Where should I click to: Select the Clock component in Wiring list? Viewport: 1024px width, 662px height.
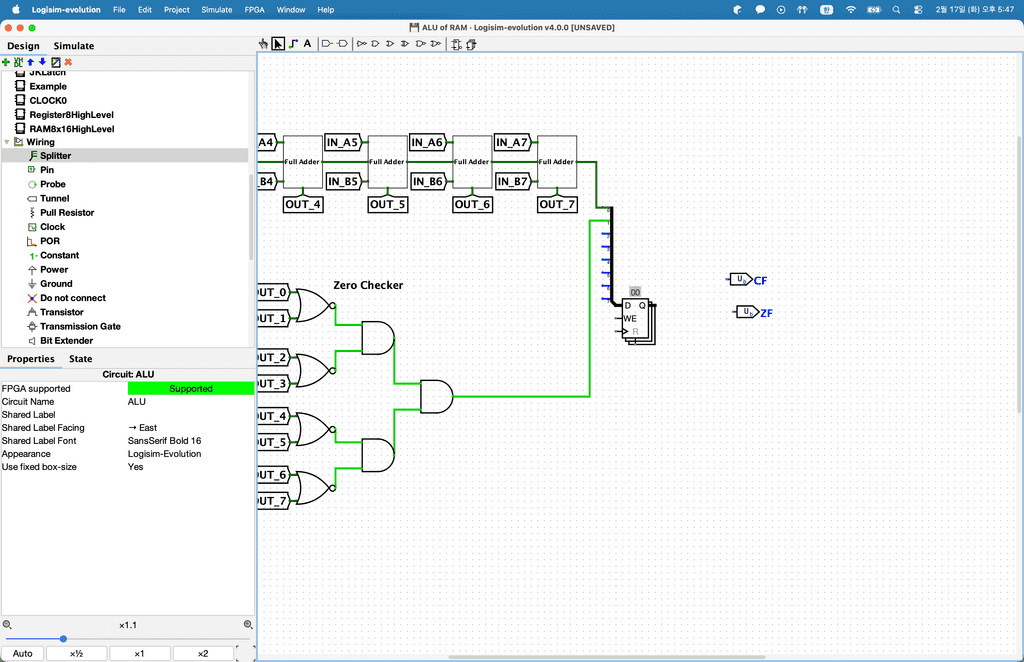52,227
